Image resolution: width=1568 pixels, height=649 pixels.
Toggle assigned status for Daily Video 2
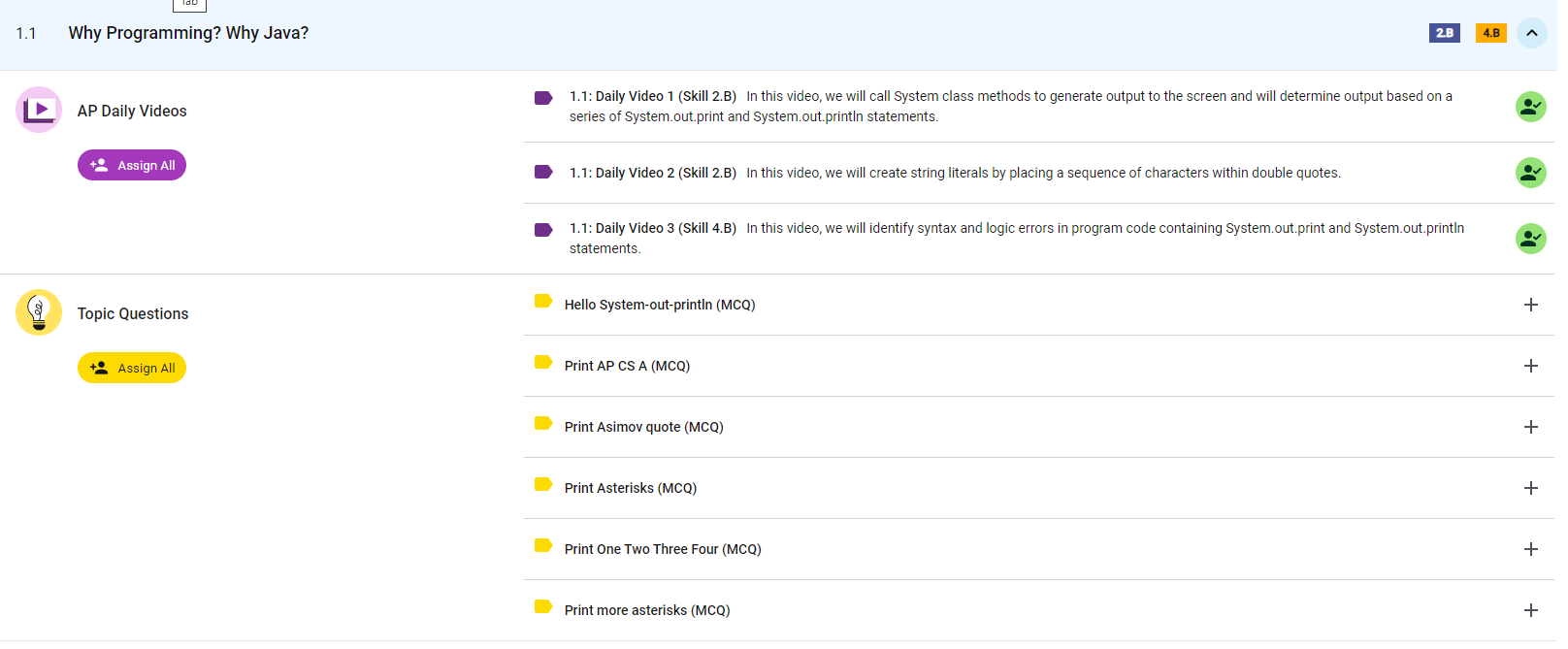click(1530, 173)
